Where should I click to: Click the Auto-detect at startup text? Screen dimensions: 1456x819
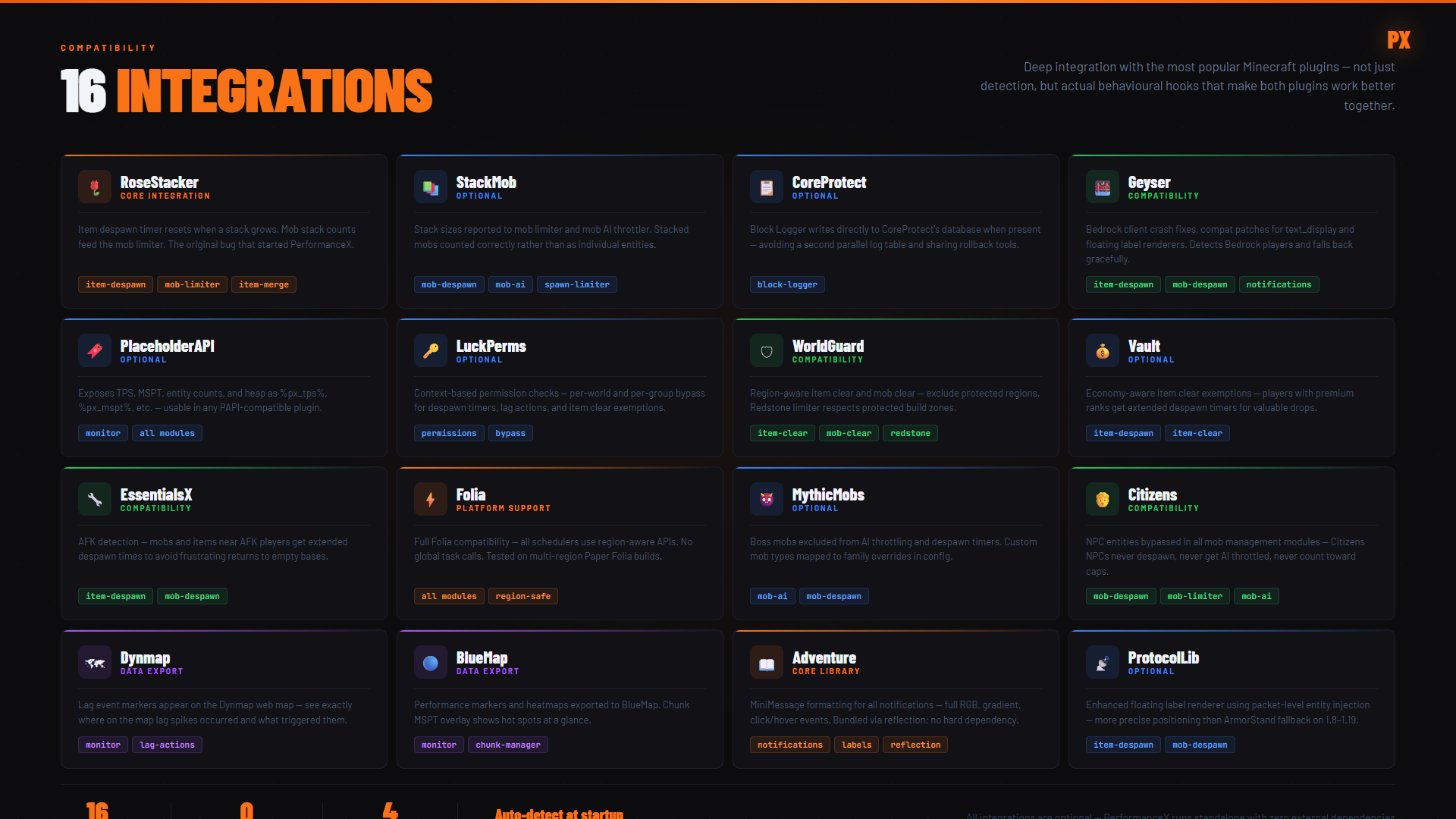[559, 813]
